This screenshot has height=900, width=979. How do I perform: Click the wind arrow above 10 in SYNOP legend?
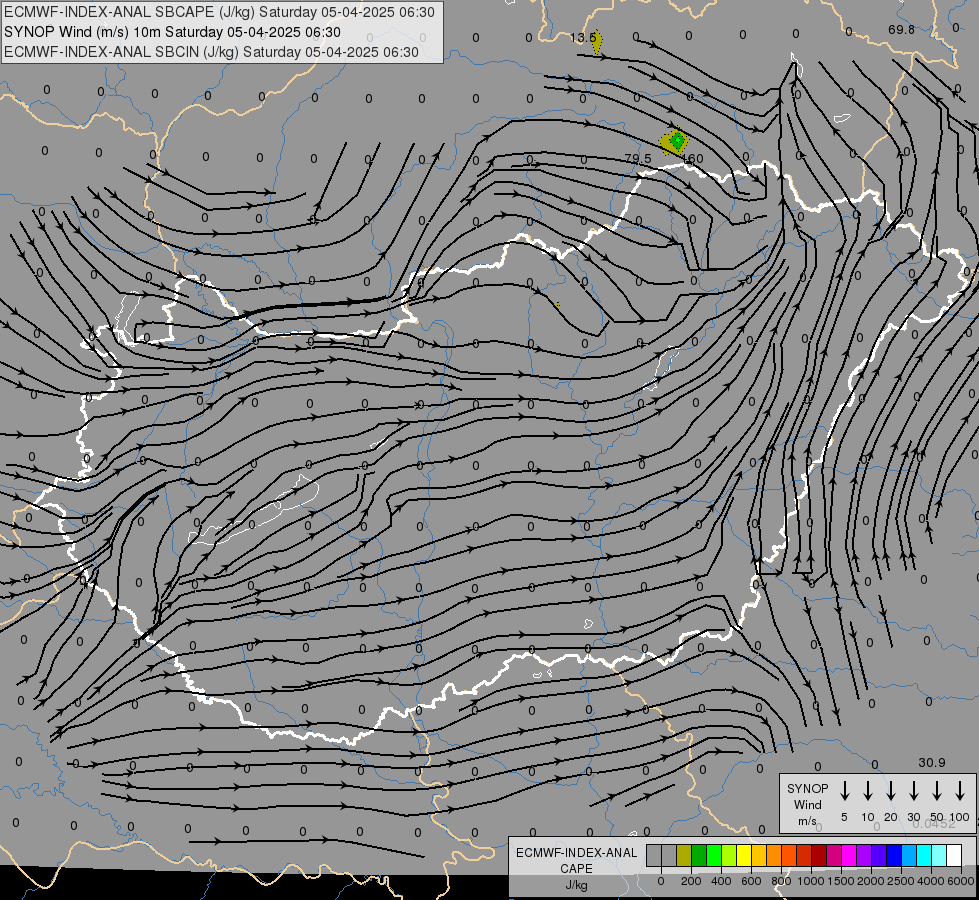(x=867, y=791)
